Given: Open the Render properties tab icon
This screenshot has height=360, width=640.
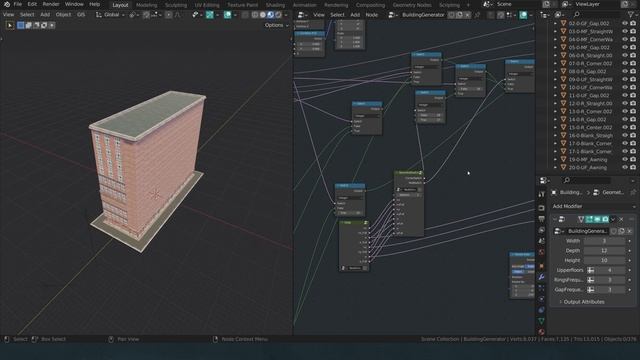Looking at the screenshot, I should 542,208.
